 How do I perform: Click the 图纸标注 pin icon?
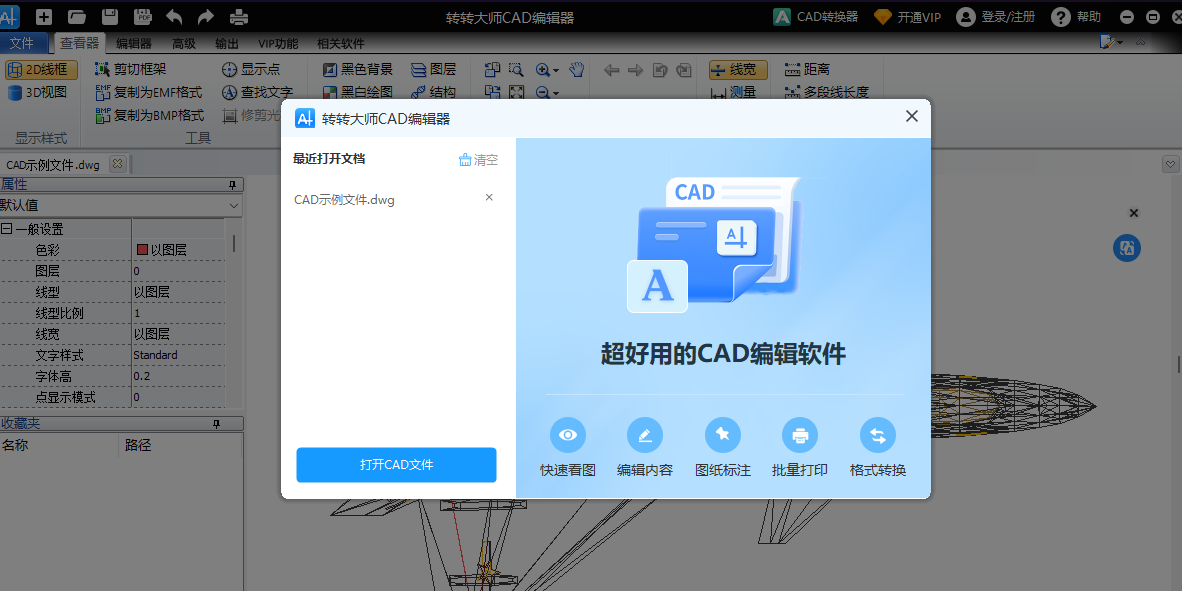pyautogui.click(x=722, y=435)
